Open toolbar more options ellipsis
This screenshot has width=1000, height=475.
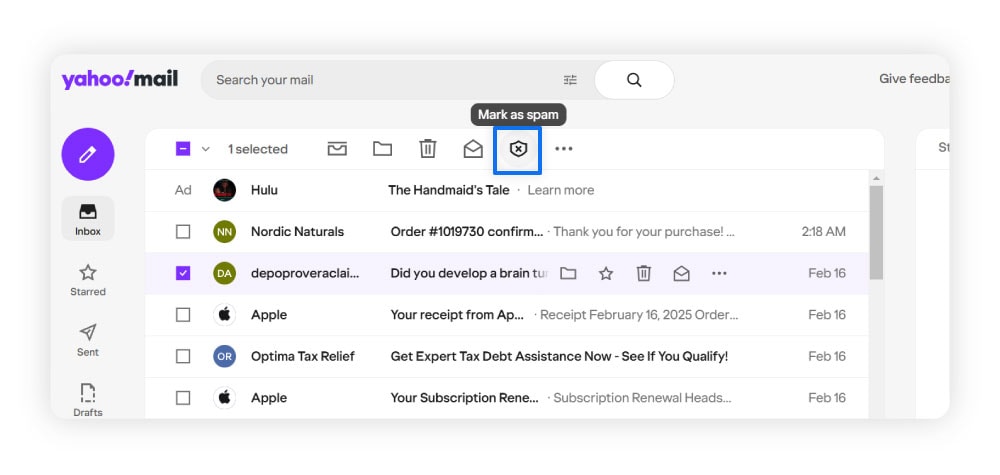[x=564, y=149]
